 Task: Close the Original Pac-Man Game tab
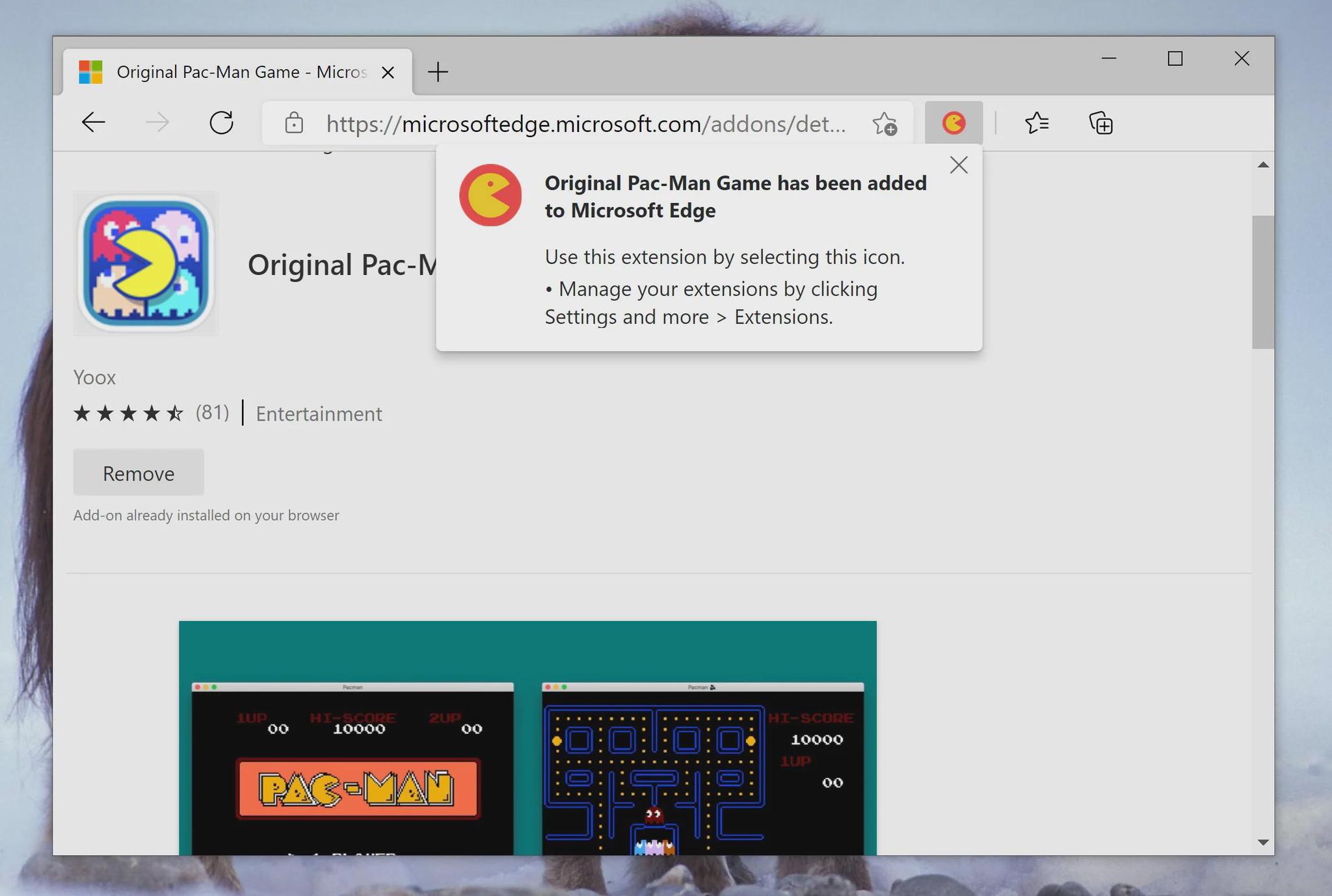click(x=388, y=72)
